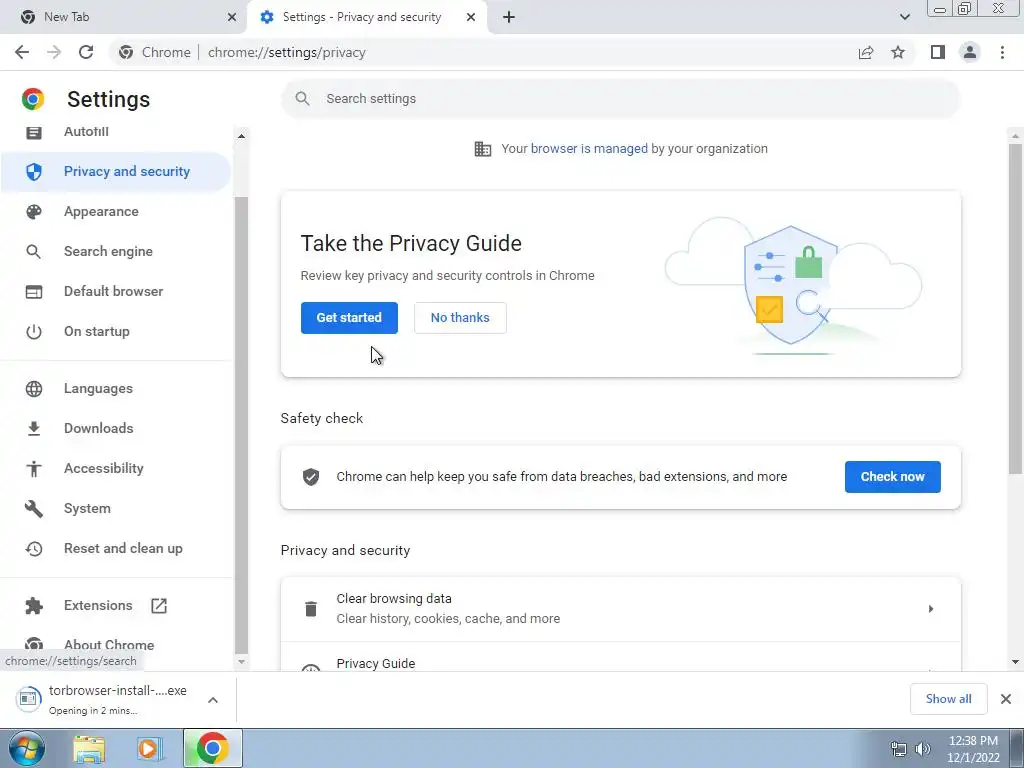This screenshot has height=768, width=1024.
Task: Click the volume speaker tray icon
Action: pyautogui.click(x=923, y=749)
